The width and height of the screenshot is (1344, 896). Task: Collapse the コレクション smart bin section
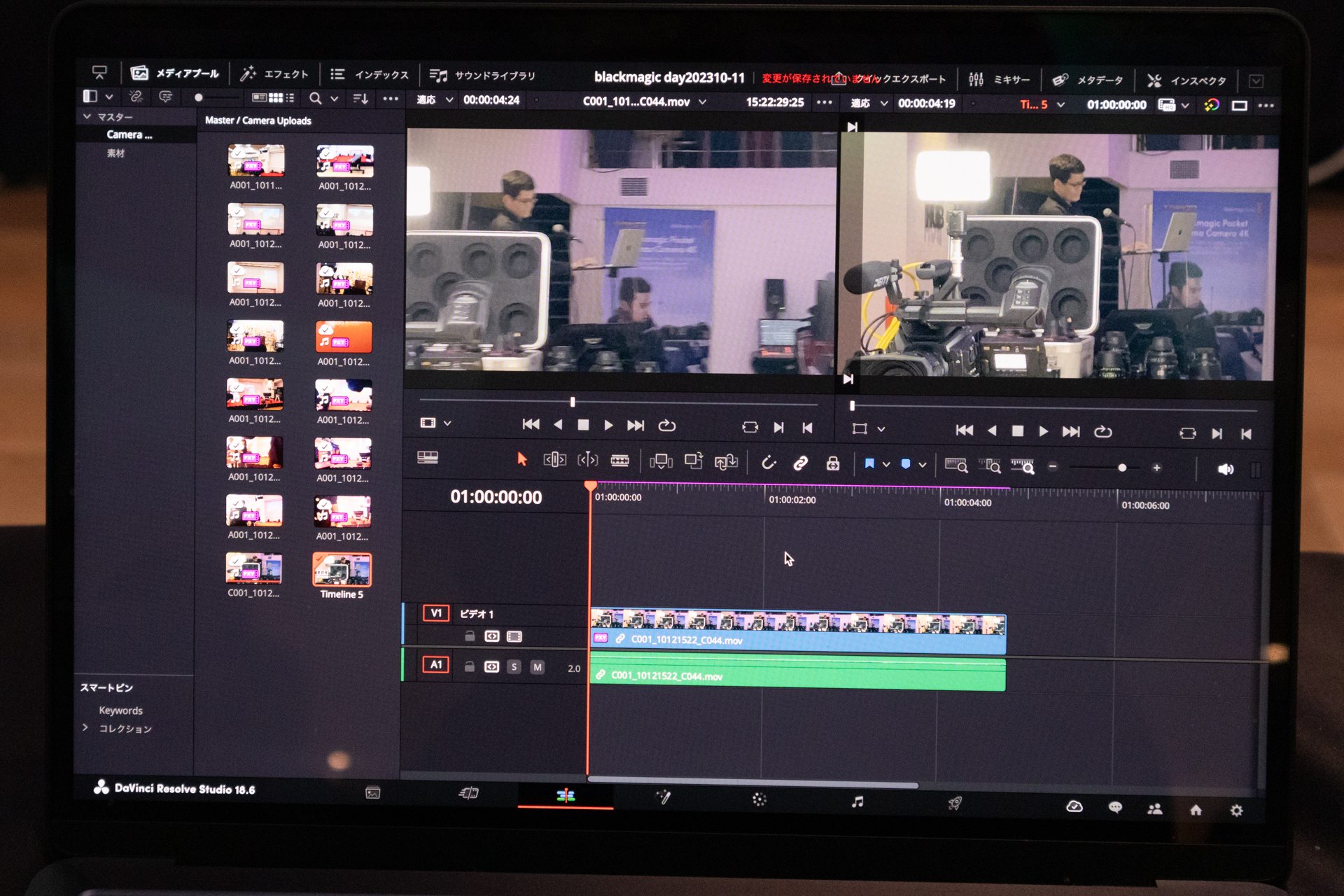(85, 728)
